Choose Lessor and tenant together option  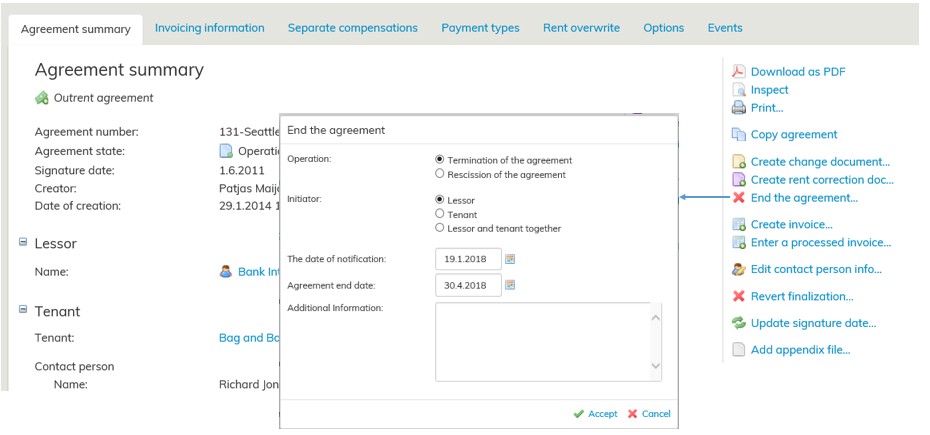440,228
